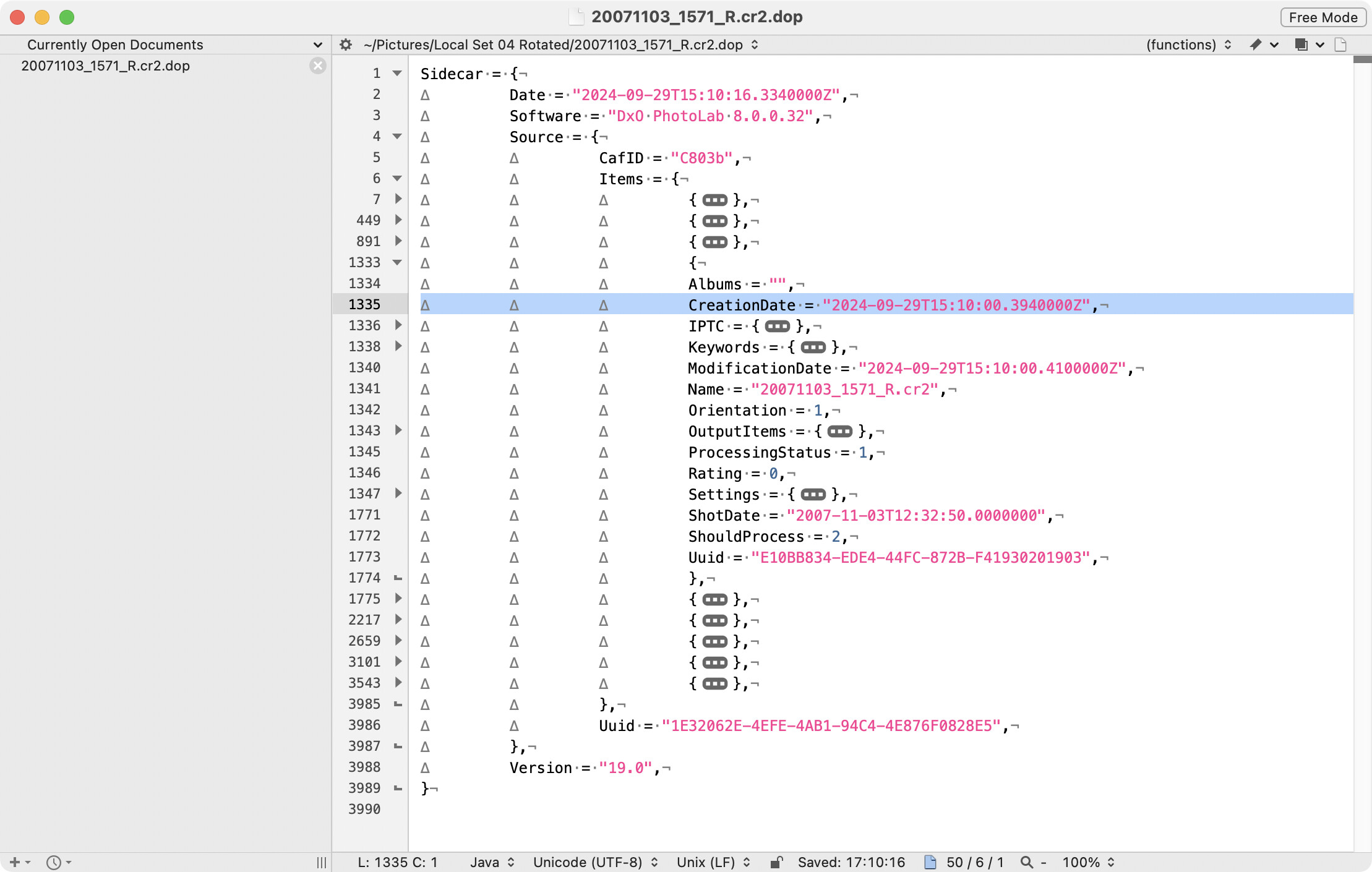Image resolution: width=1372 pixels, height=872 pixels.
Task: Click the fold ellipsis badge on line 7
Action: [715, 200]
